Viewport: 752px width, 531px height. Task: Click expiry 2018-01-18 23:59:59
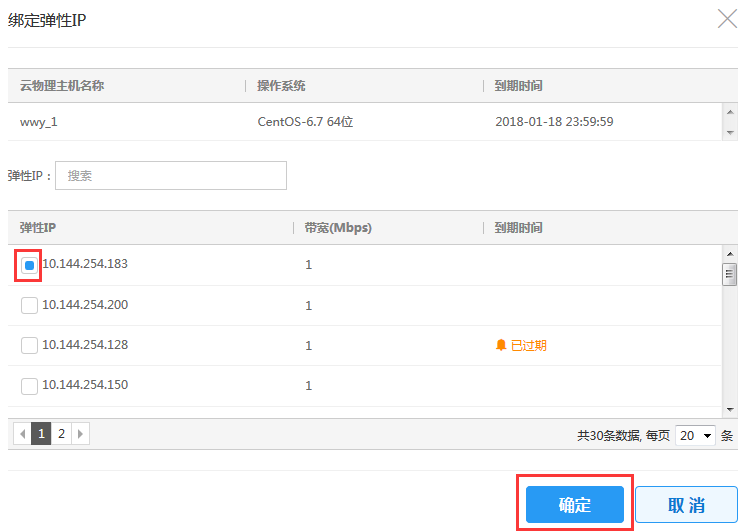point(554,122)
